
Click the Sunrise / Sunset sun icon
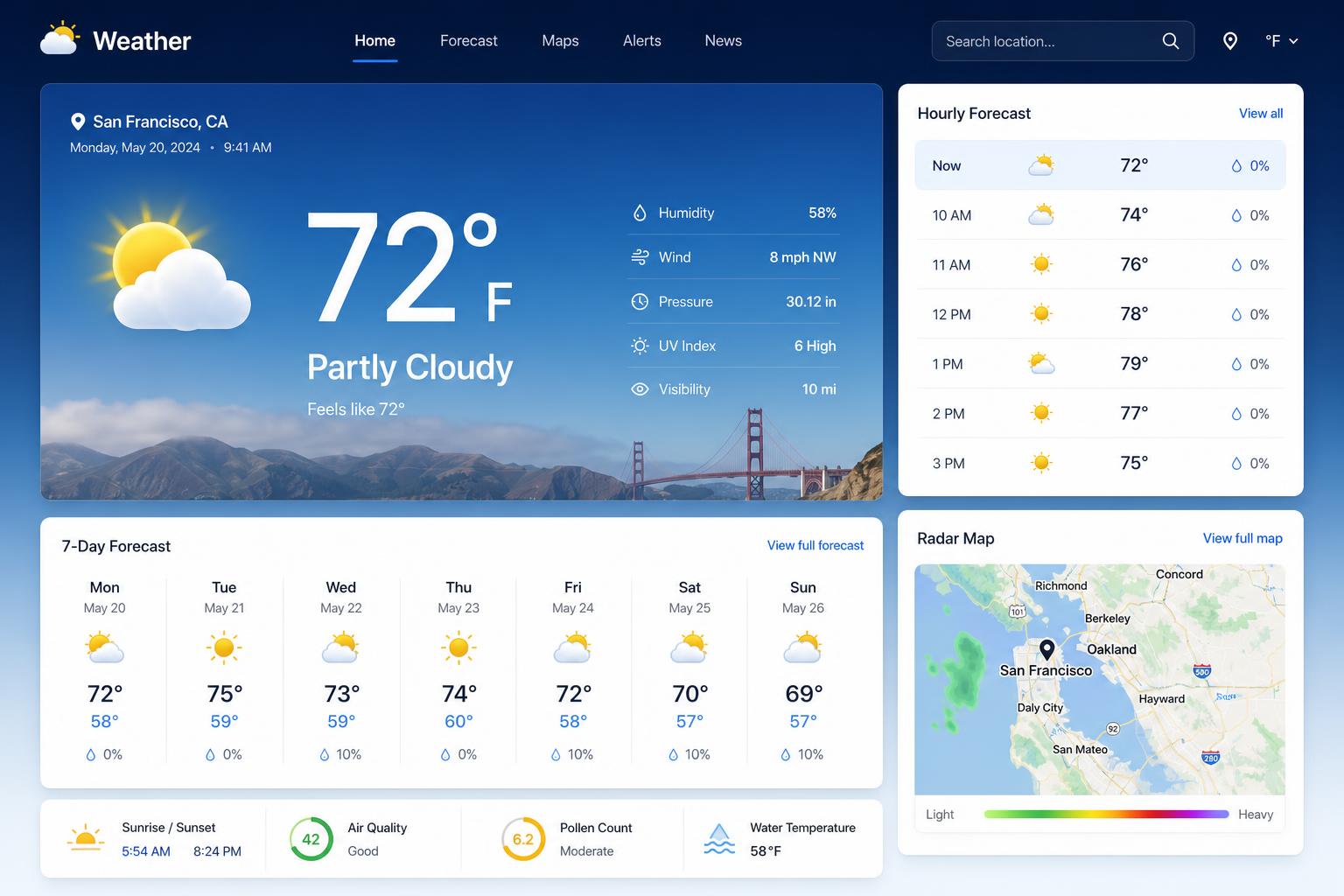86,837
